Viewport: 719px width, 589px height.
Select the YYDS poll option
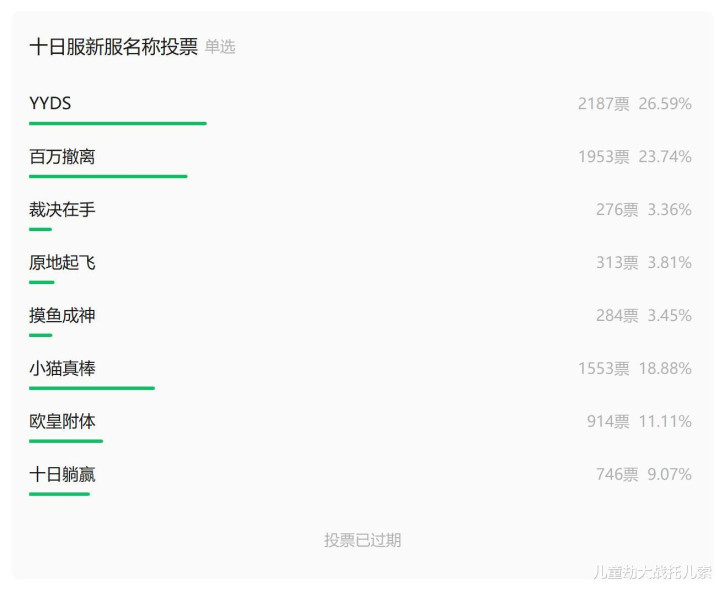(x=50, y=104)
